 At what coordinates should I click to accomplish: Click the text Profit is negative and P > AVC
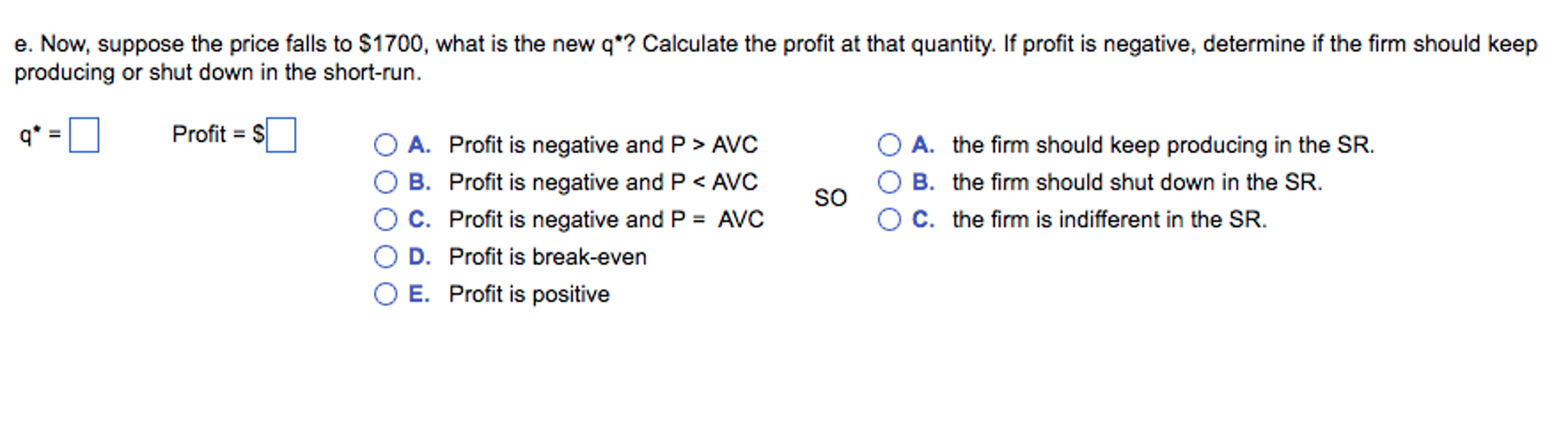[x=603, y=145]
